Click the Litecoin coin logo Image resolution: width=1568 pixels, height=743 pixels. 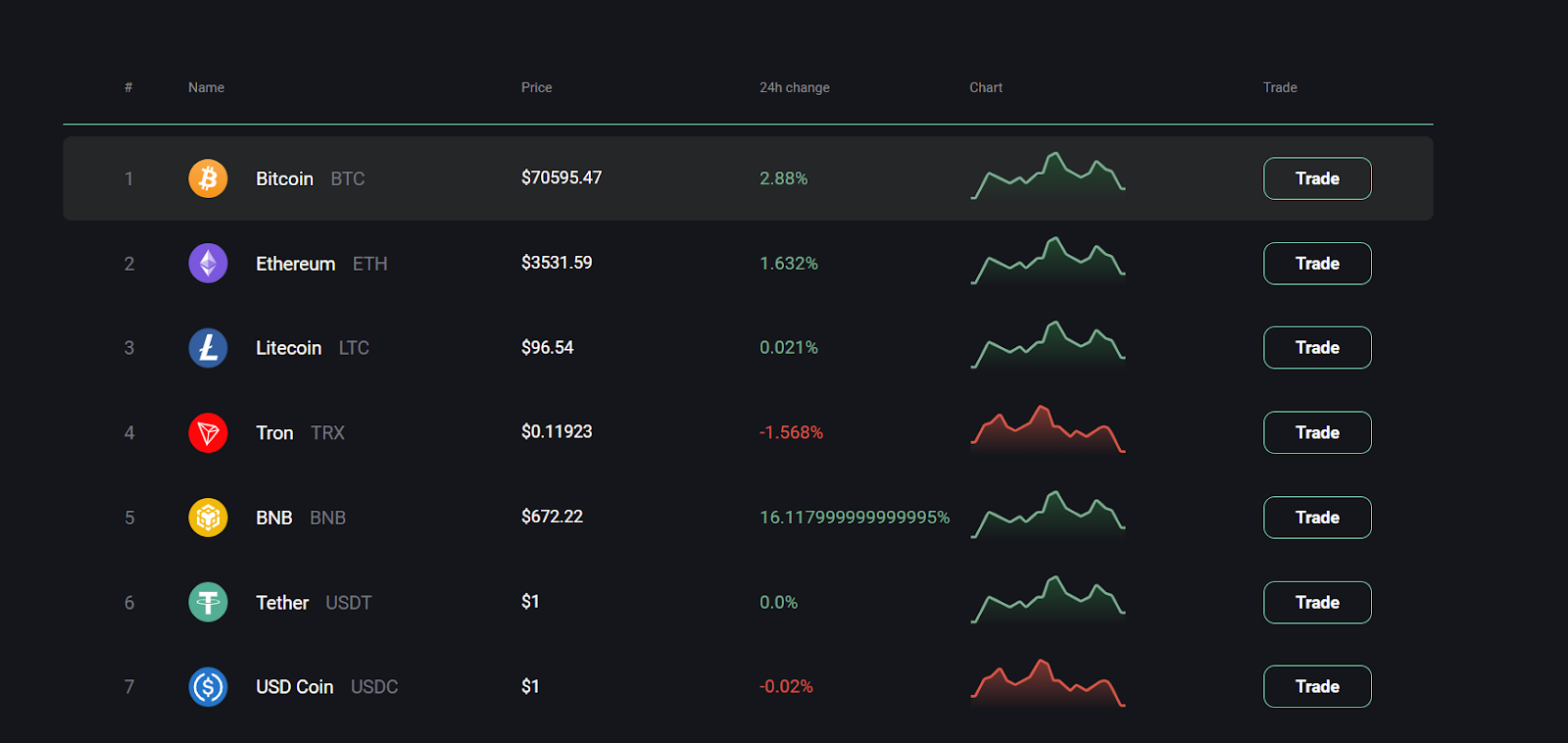(208, 348)
